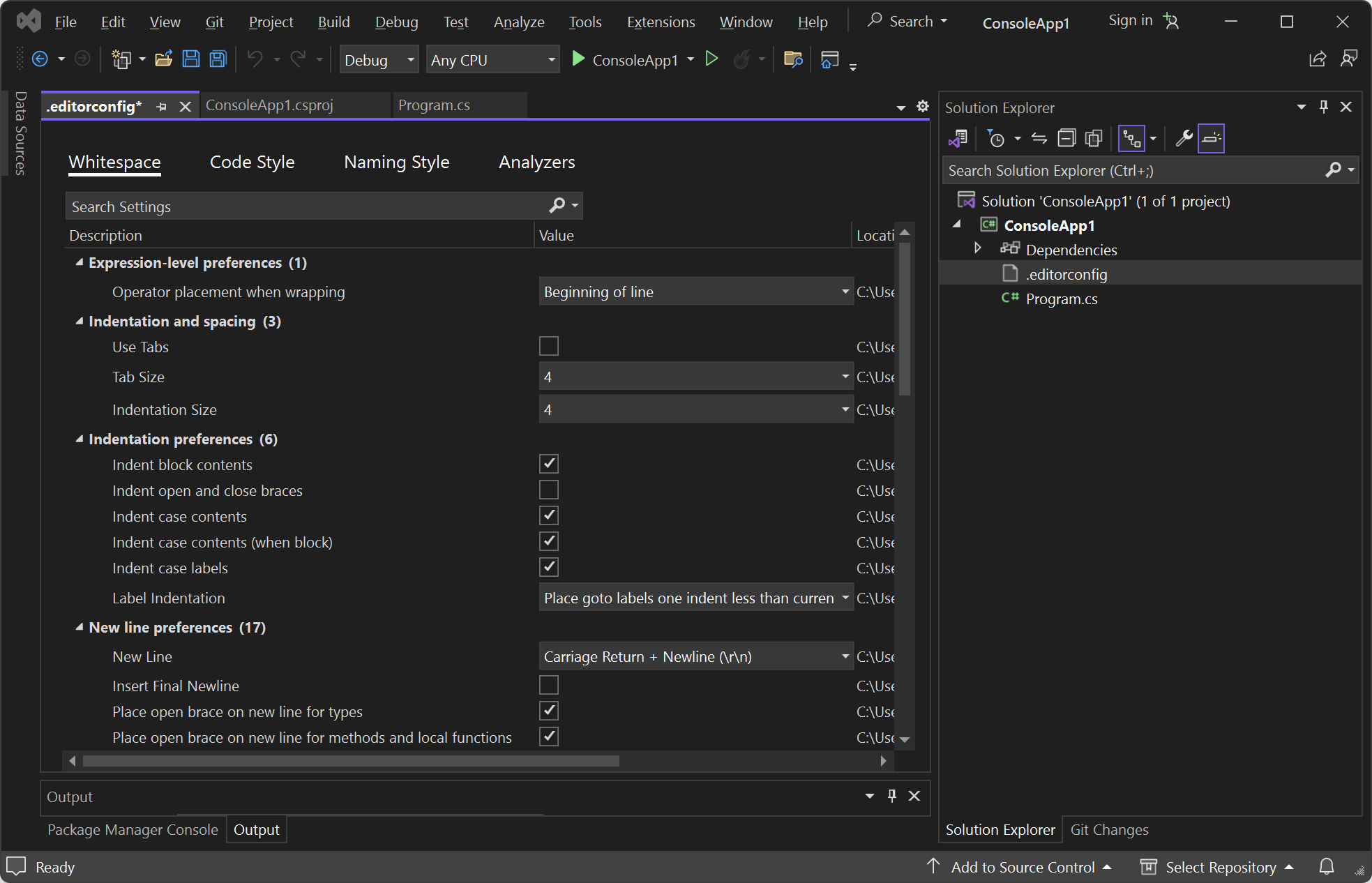Select the Operator placement when wrapping dropdown

pos(694,291)
